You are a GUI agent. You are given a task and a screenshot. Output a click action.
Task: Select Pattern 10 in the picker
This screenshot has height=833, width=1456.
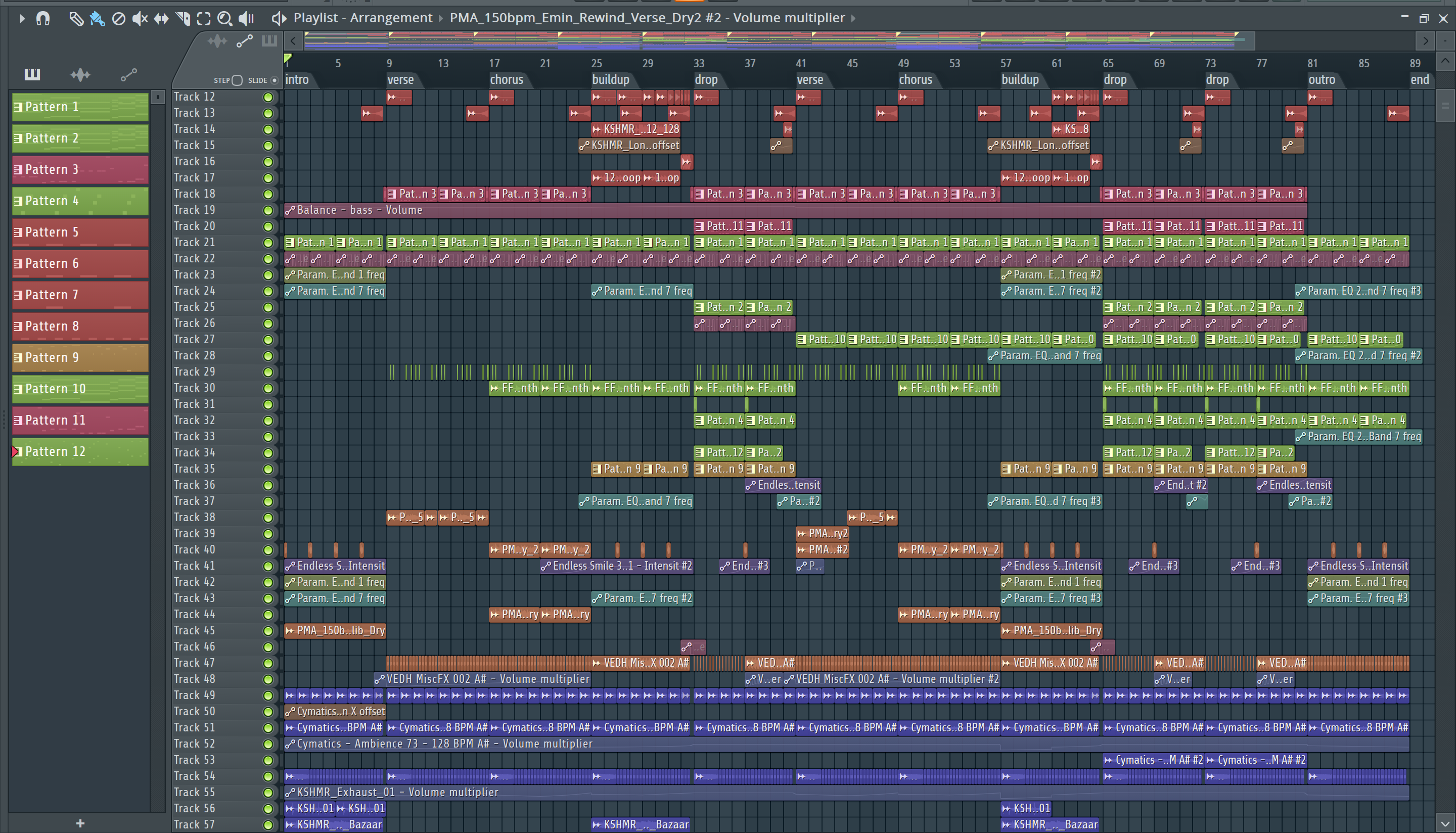pyautogui.click(x=81, y=389)
